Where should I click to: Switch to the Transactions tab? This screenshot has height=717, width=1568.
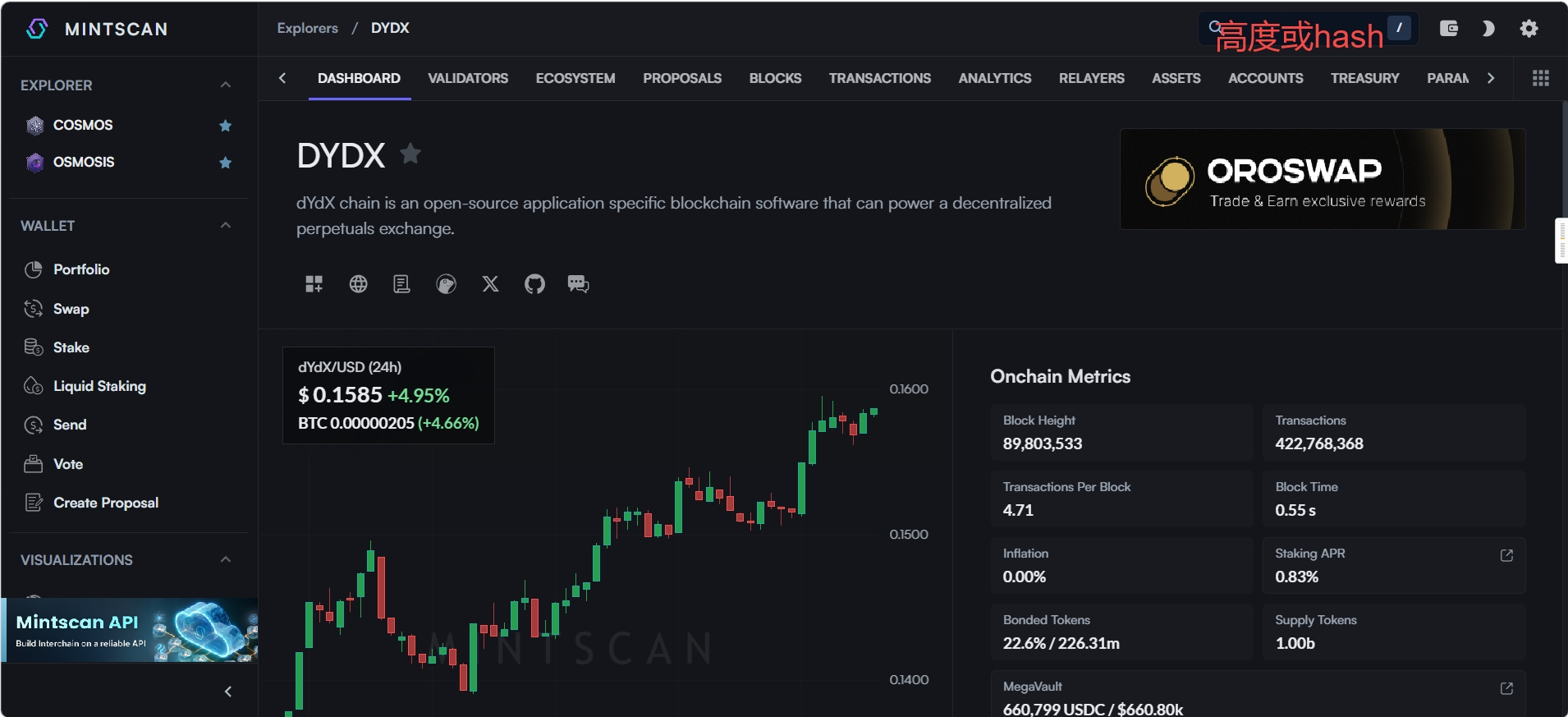pos(880,78)
